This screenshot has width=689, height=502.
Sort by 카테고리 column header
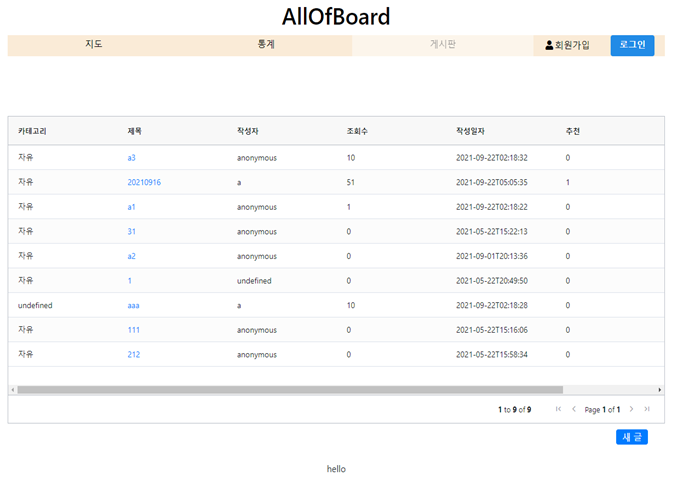[x=32, y=131]
